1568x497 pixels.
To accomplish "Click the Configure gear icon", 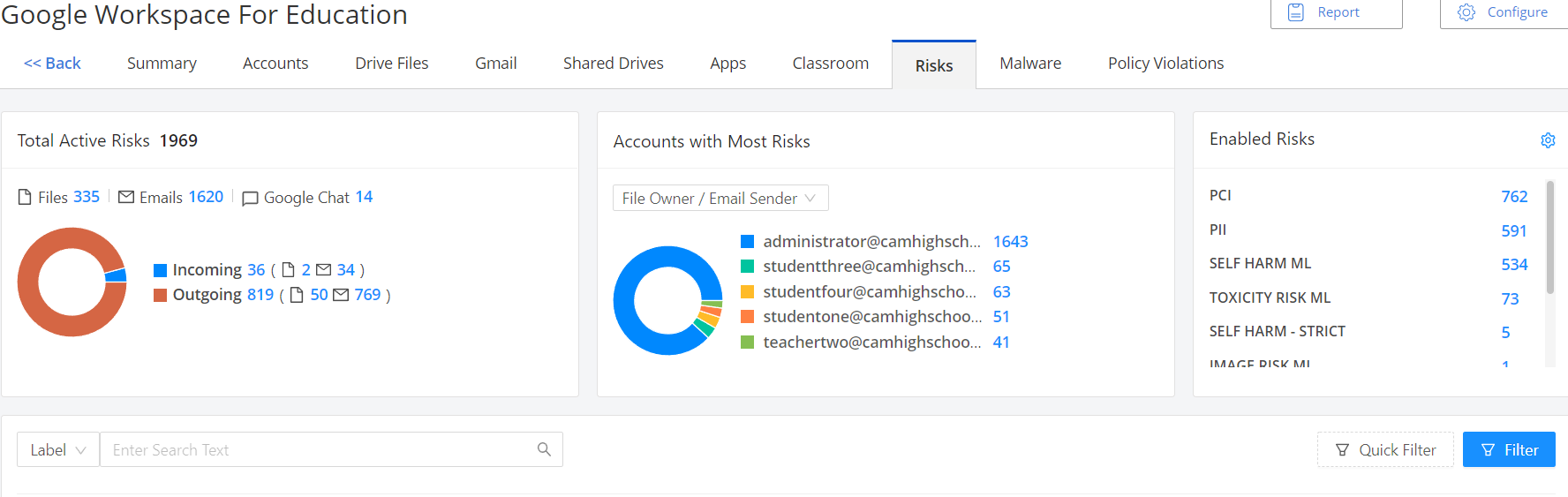I will coord(1466,12).
